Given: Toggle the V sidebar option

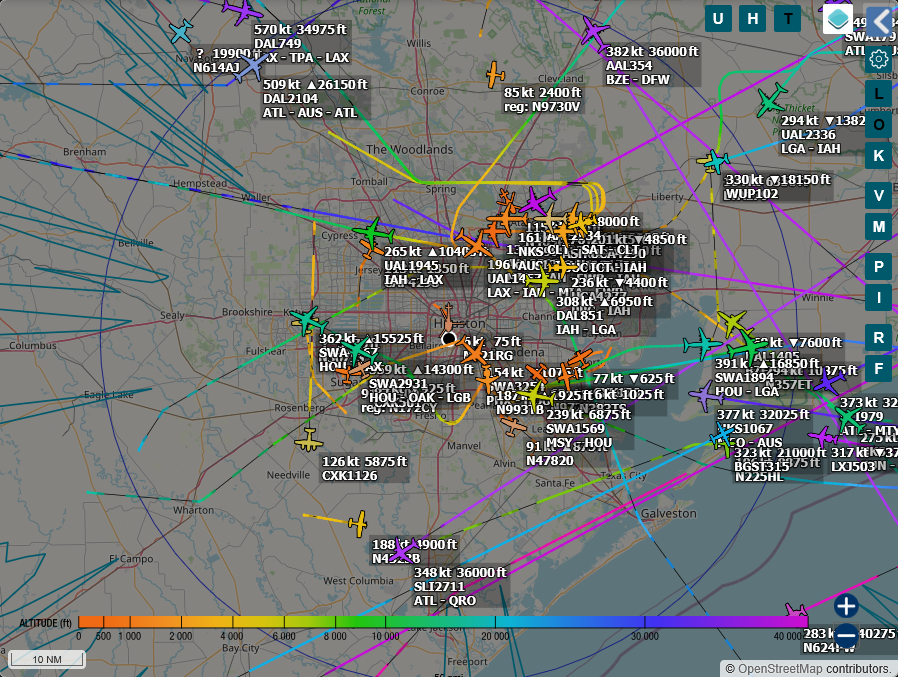Looking at the screenshot, I should 877,196.
